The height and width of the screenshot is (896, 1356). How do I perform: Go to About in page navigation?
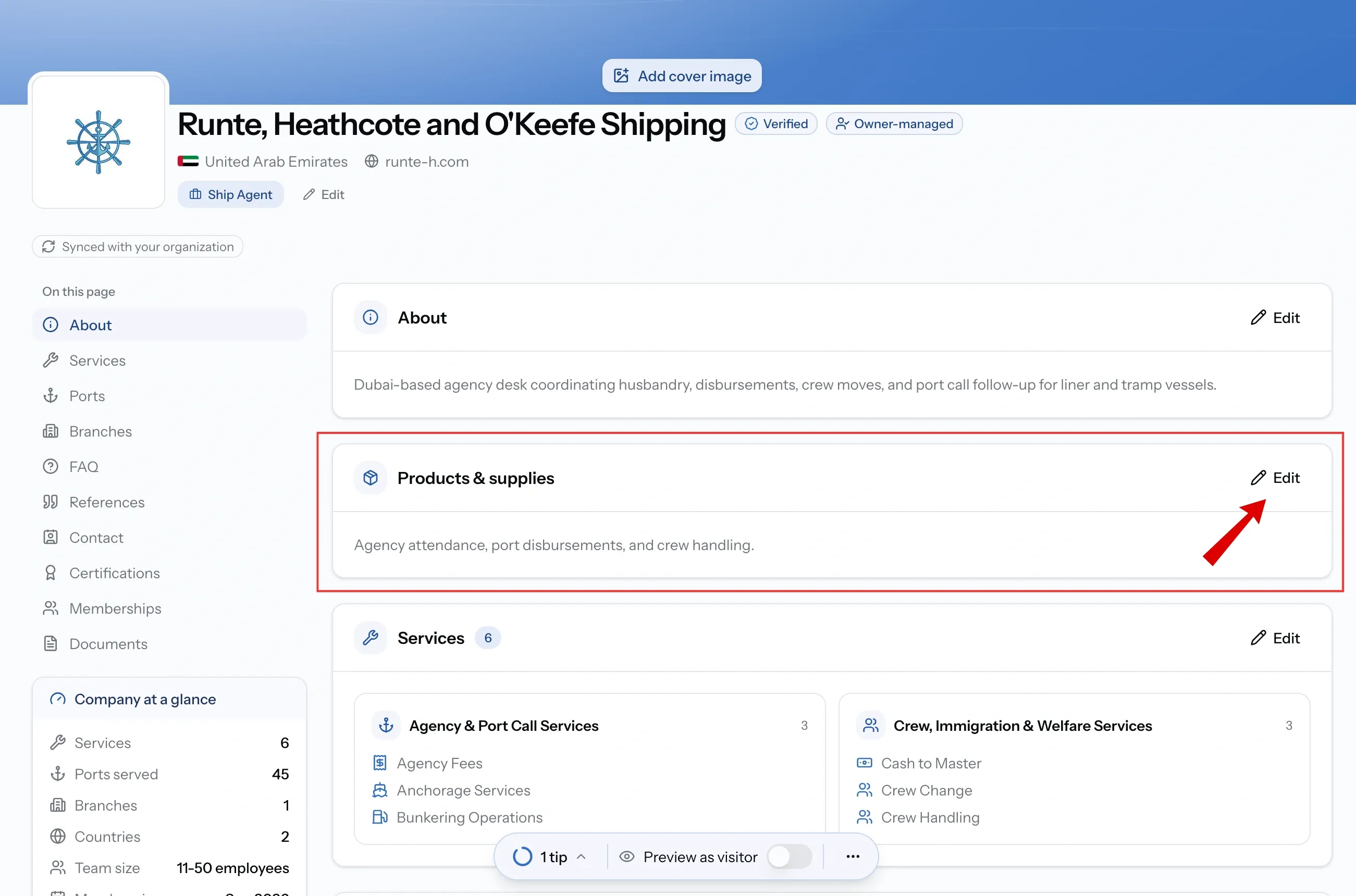(170, 325)
